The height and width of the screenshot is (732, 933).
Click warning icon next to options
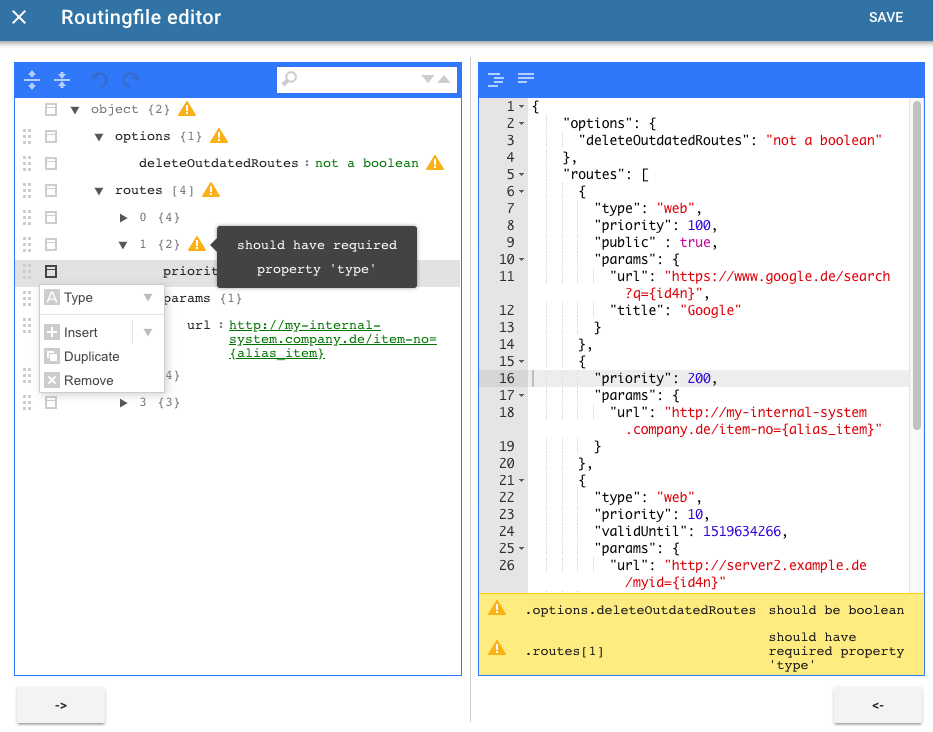click(219, 136)
